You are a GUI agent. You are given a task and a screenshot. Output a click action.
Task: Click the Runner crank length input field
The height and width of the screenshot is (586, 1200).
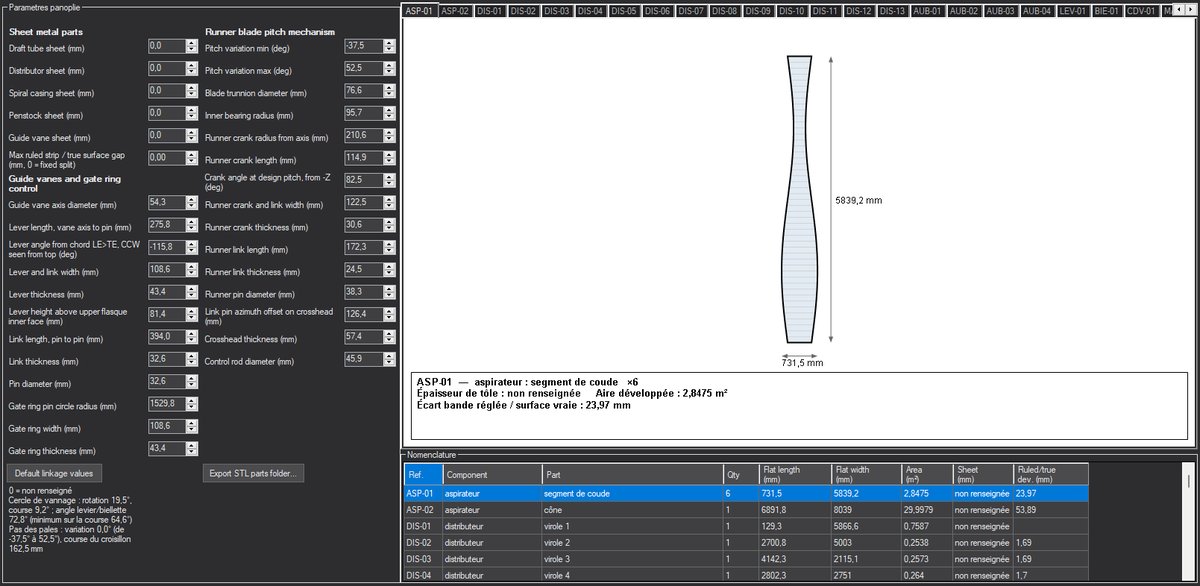(363, 158)
